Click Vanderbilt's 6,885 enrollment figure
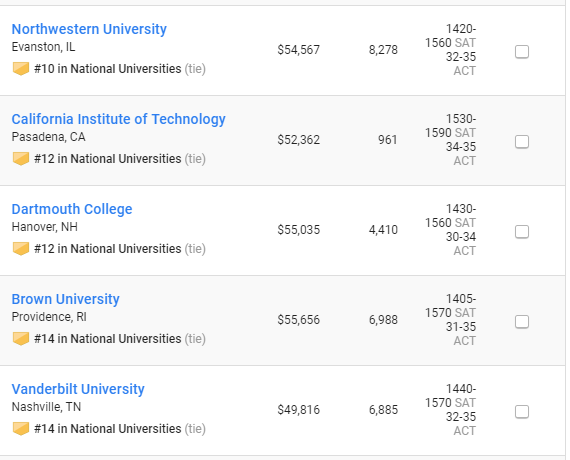Screen dimensions: 570x460 tap(383, 410)
